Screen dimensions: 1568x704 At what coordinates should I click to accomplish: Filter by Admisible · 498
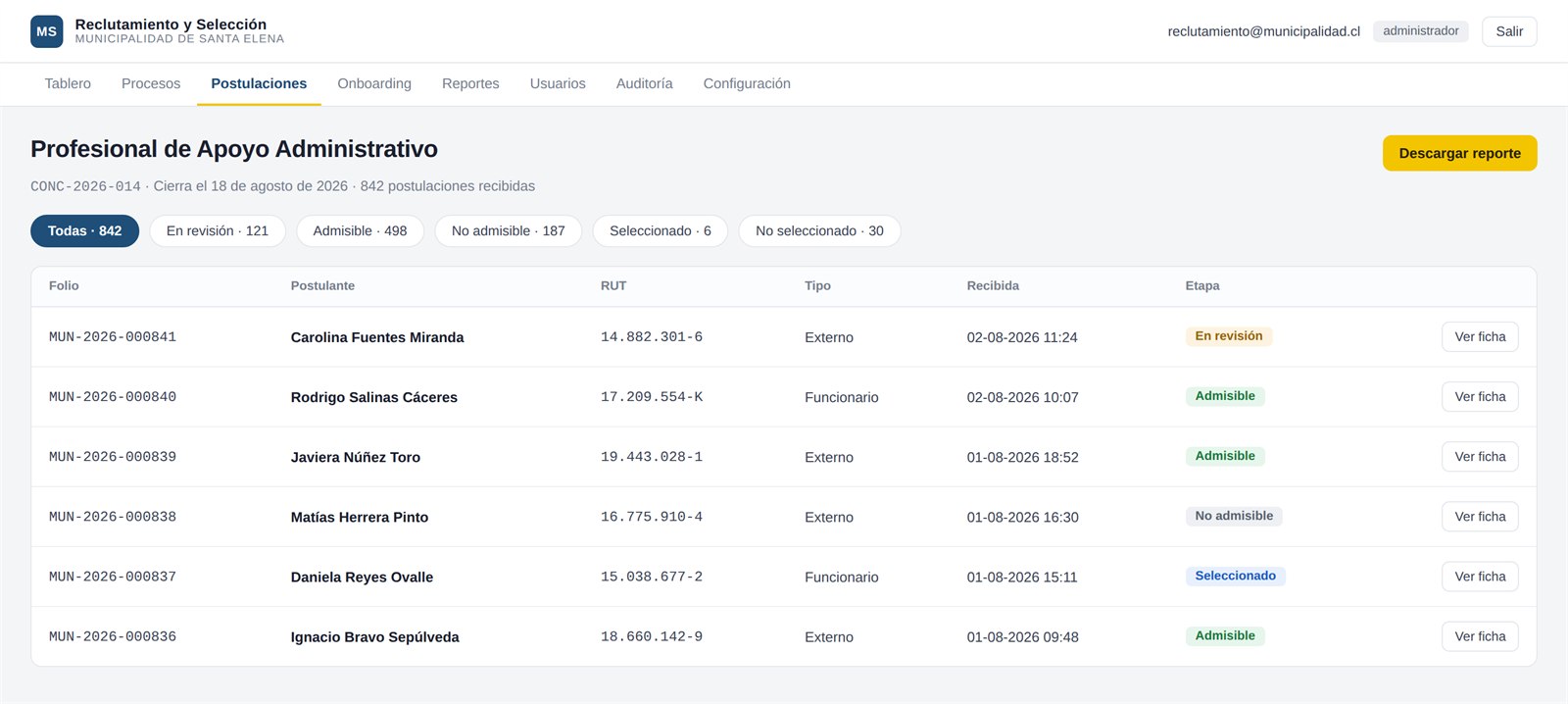click(360, 231)
